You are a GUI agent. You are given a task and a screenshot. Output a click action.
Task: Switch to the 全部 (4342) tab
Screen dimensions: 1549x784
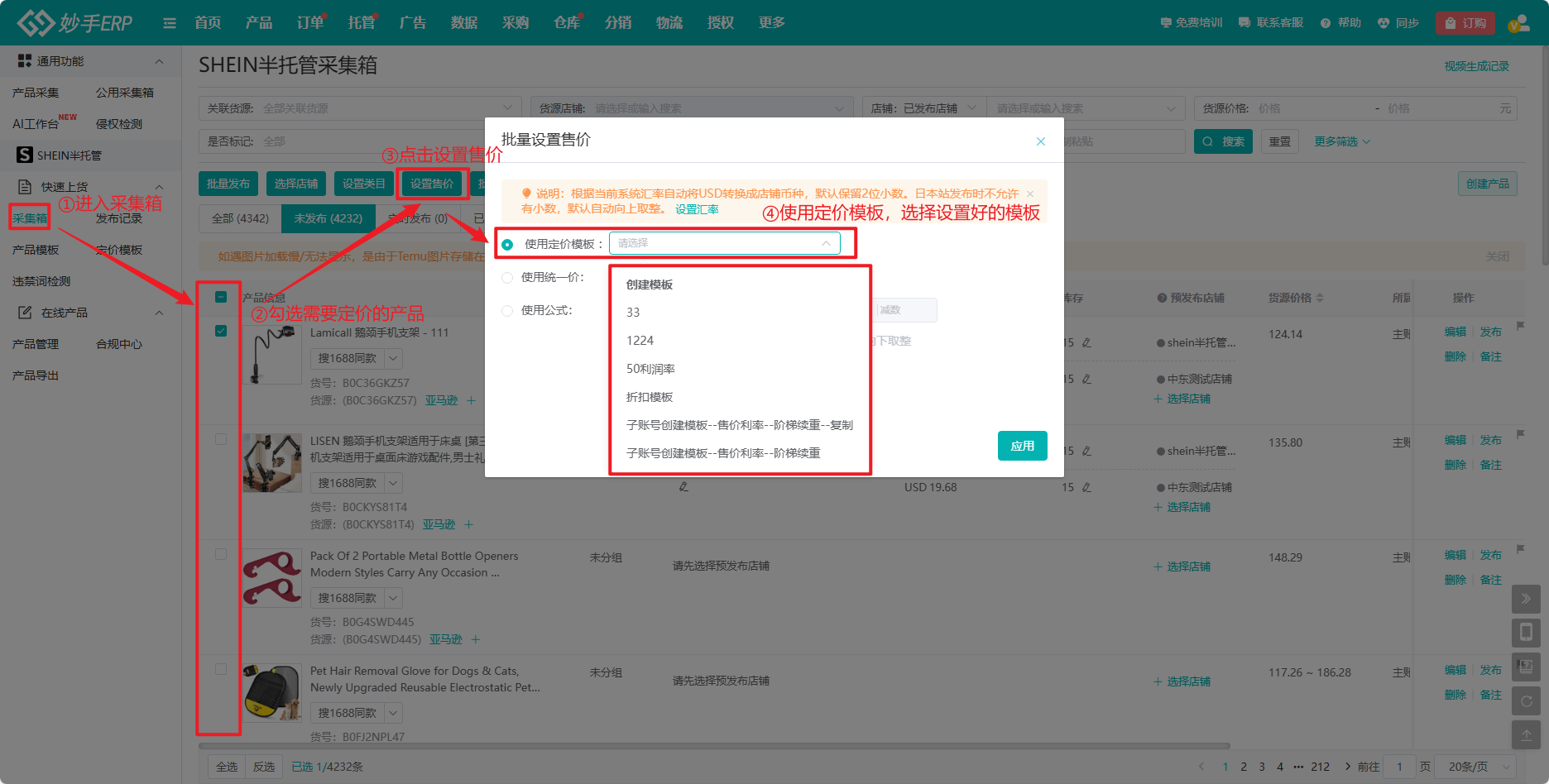240,218
